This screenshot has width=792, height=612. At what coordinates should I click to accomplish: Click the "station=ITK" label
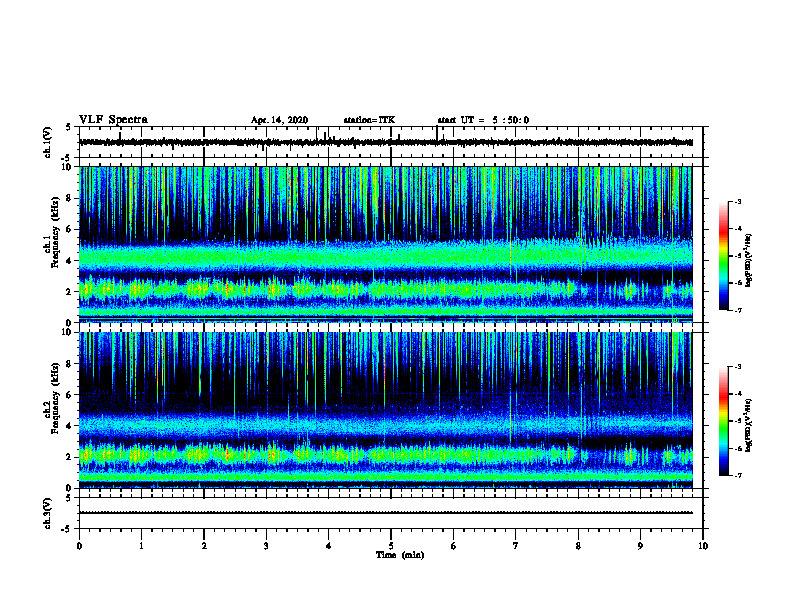point(369,120)
